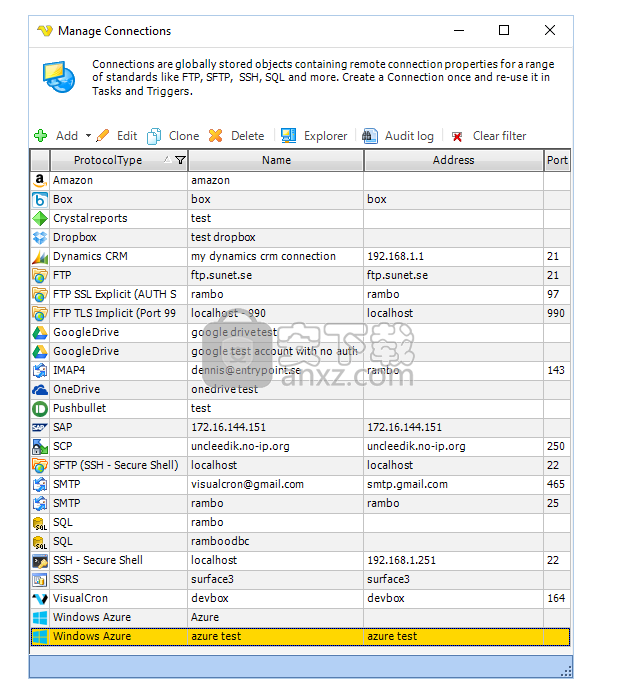Sort by the ProtocolType column header
The width and height of the screenshot is (620, 699).
click(108, 160)
